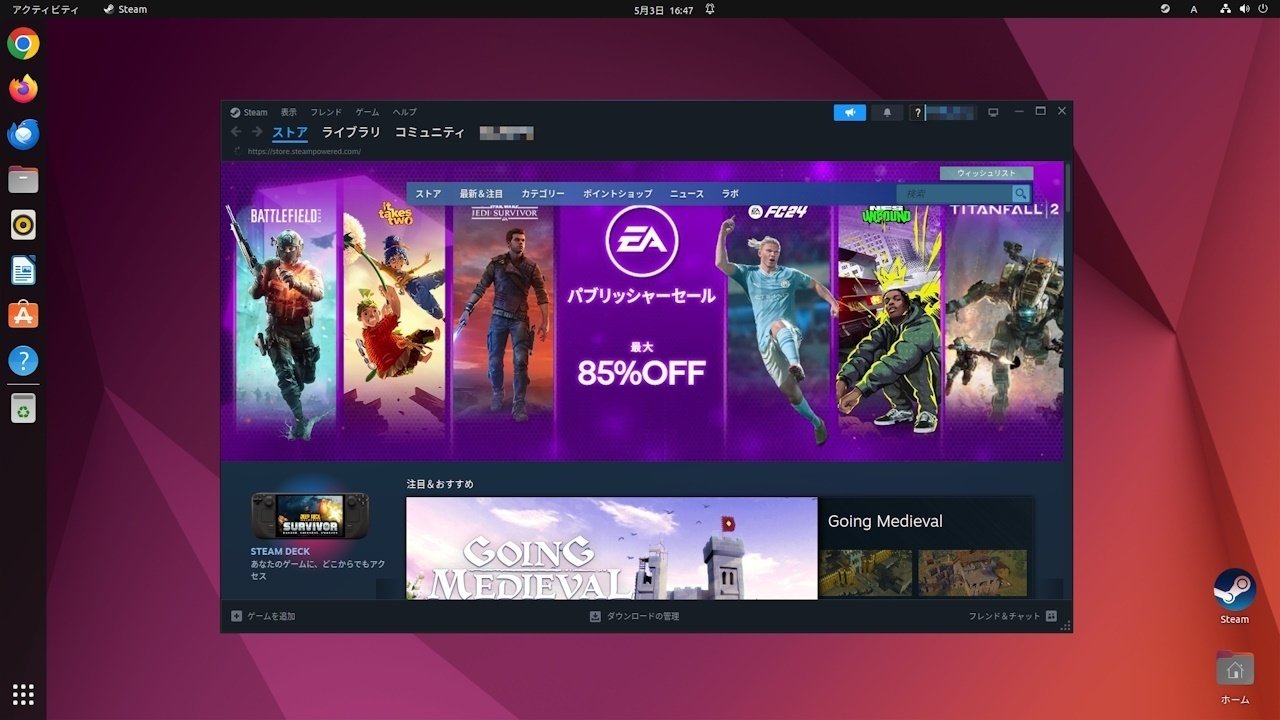Switch to the コミュニティ tab
Screen dimensions: 1280x720
pyautogui.click(x=430, y=132)
